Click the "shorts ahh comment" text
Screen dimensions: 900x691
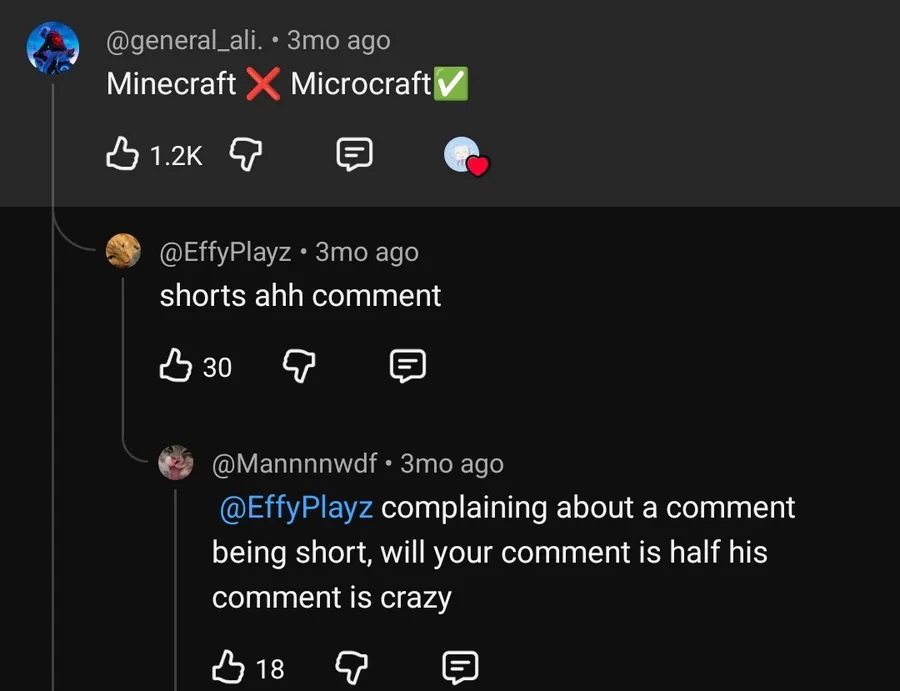(300, 296)
